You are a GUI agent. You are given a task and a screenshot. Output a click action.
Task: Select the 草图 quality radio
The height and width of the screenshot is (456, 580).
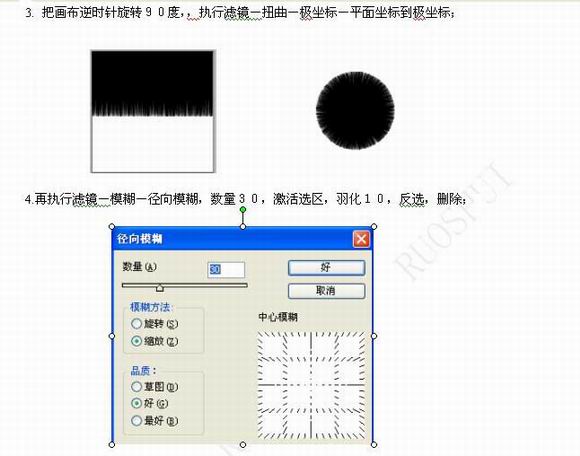(136, 387)
